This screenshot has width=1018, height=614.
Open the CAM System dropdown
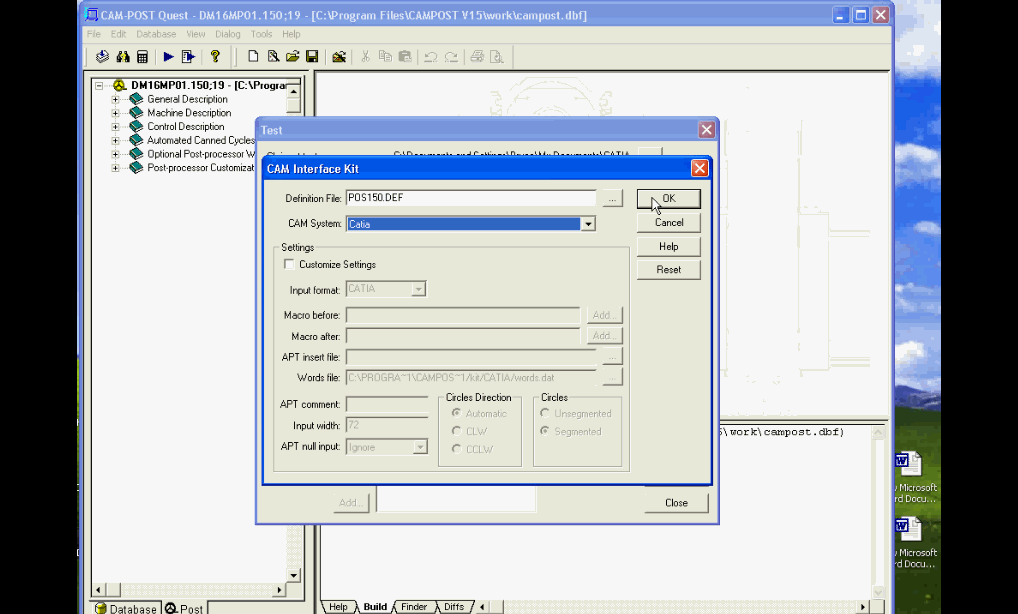point(588,224)
